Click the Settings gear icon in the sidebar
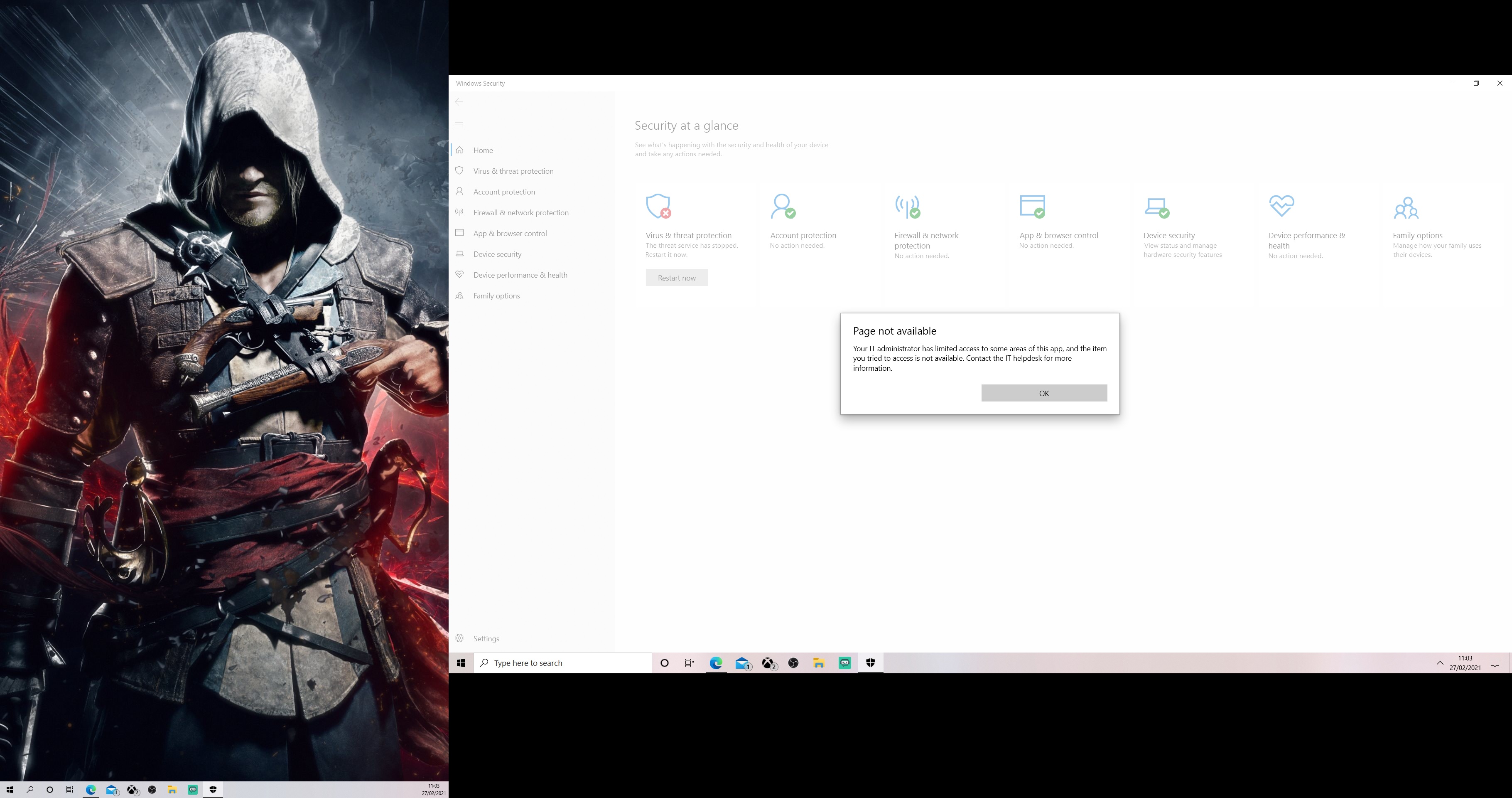The width and height of the screenshot is (1512, 798). [x=459, y=638]
